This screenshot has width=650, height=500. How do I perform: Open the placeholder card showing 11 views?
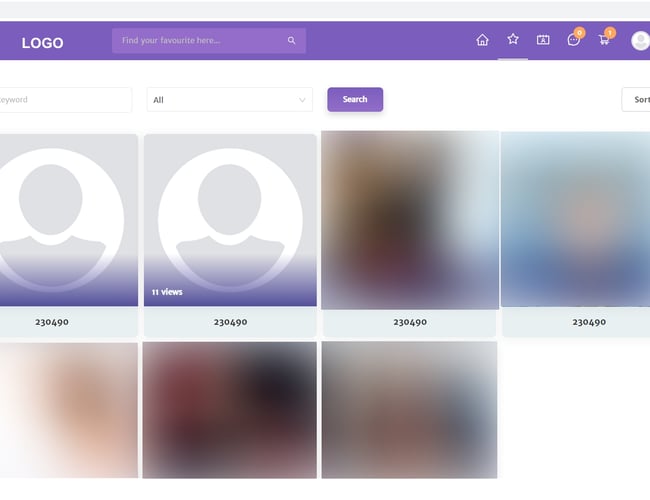pyautogui.click(x=230, y=220)
